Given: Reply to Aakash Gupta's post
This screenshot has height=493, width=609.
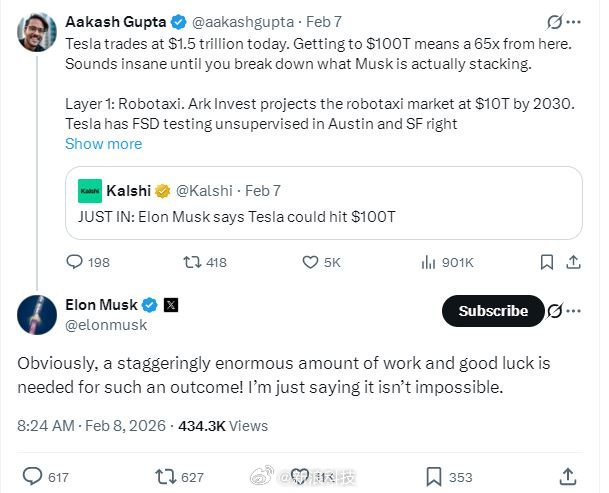Looking at the screenshot, I should tap(74, 262).
